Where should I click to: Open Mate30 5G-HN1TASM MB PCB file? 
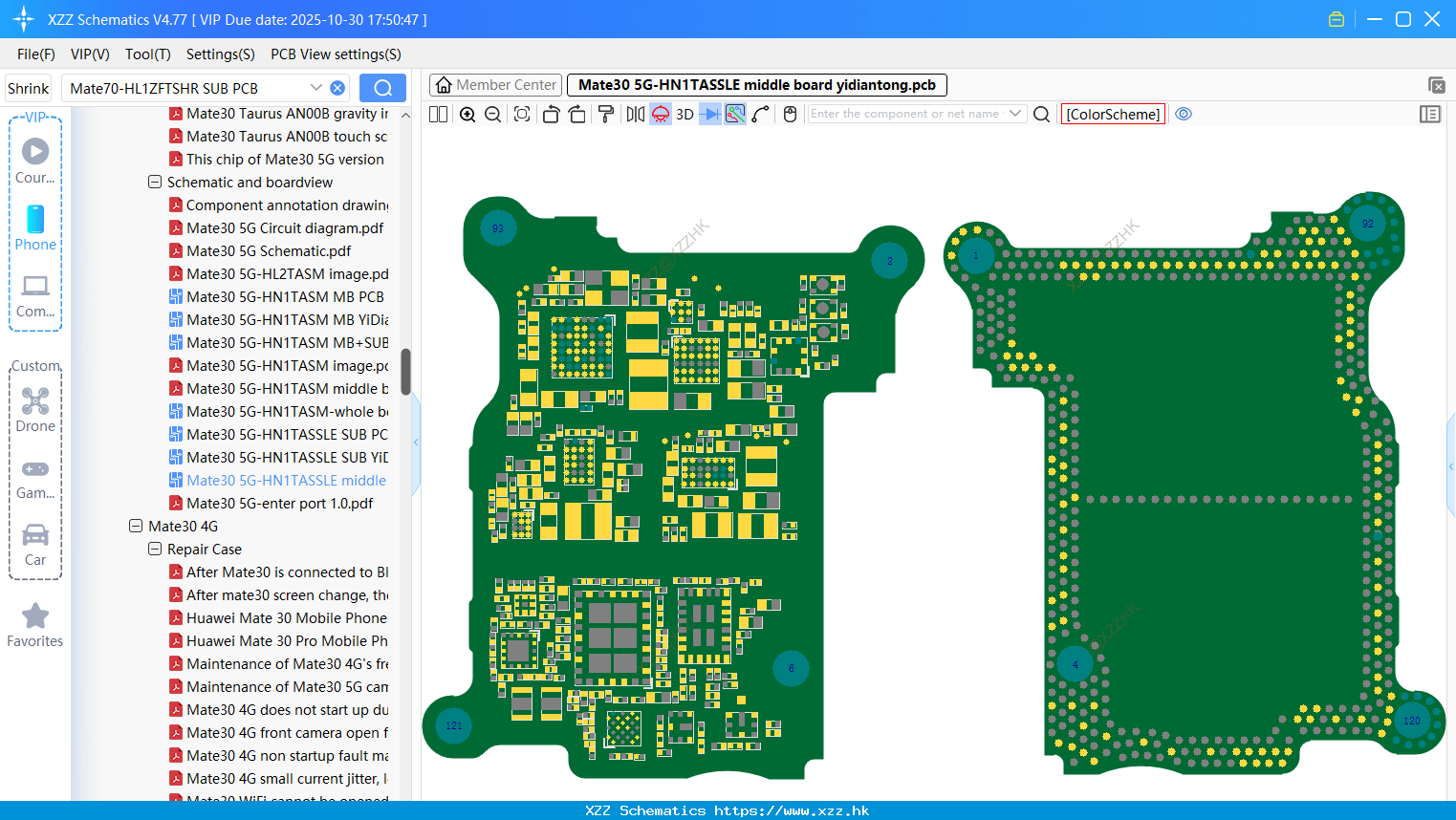click(x=285, y=297)
